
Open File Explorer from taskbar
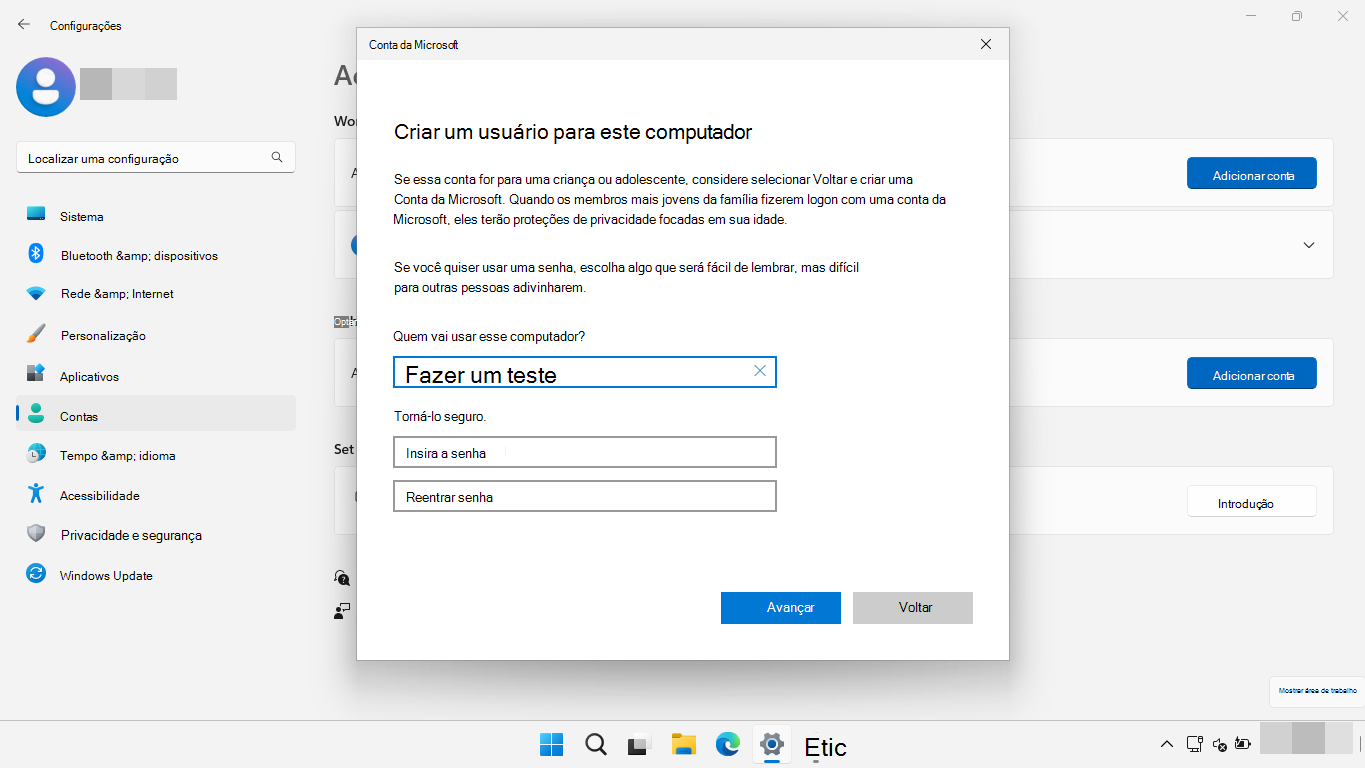click(x=683, y=745)
